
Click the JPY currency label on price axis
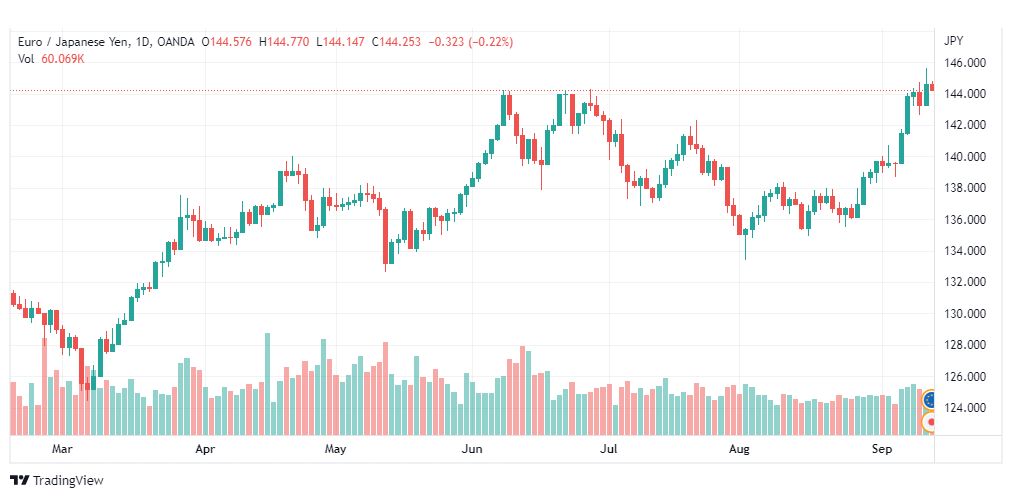(x=953, y=41)
